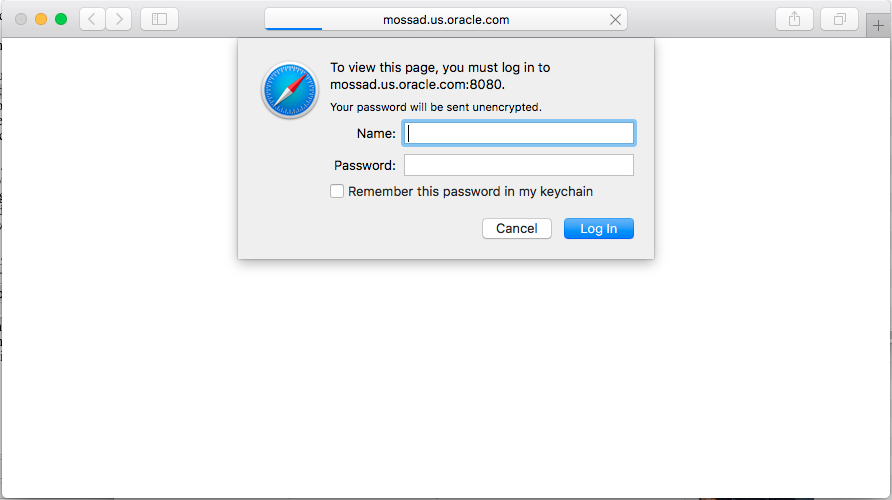Close the Safari window with red button
This screenshot has width=892, height=500.
click(21, 19)
